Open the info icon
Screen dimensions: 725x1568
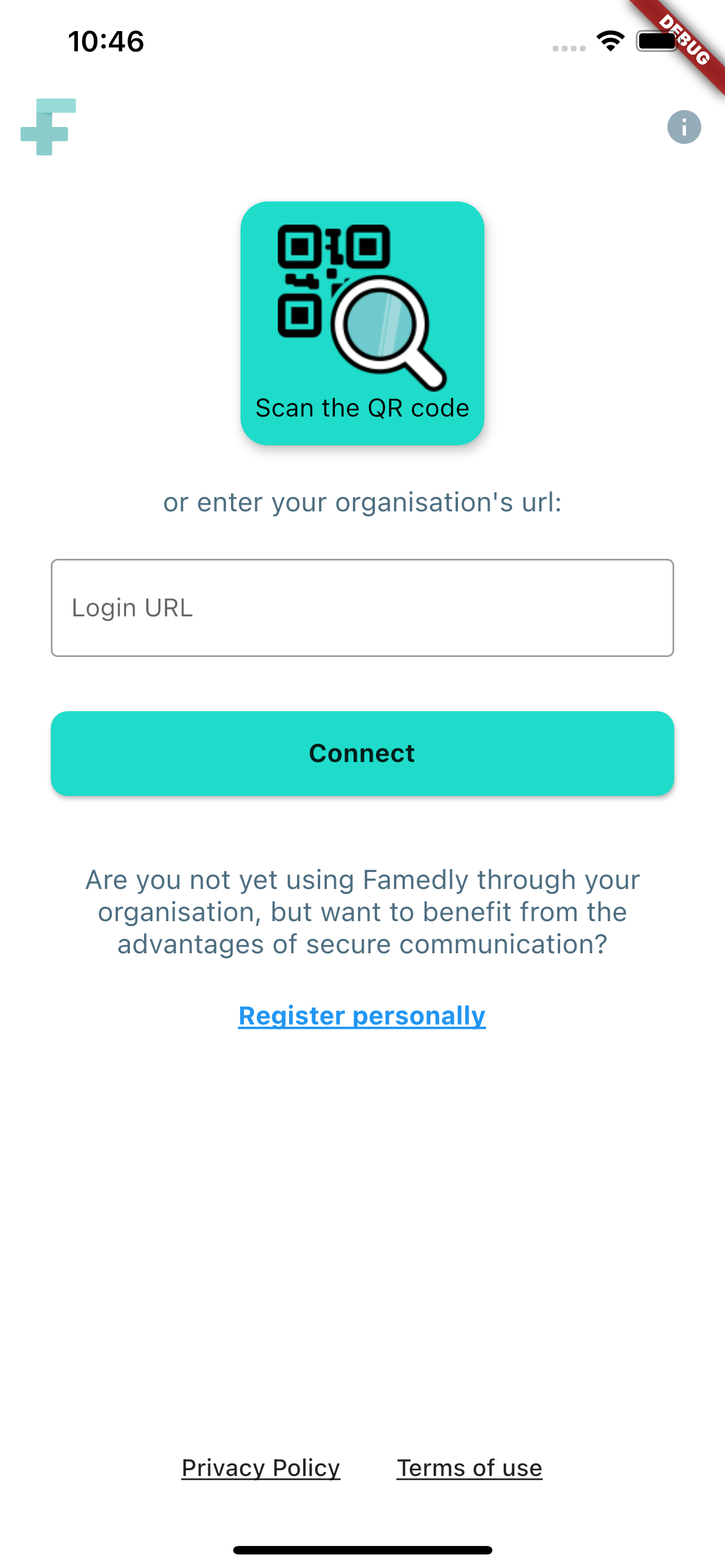(684, 127)
